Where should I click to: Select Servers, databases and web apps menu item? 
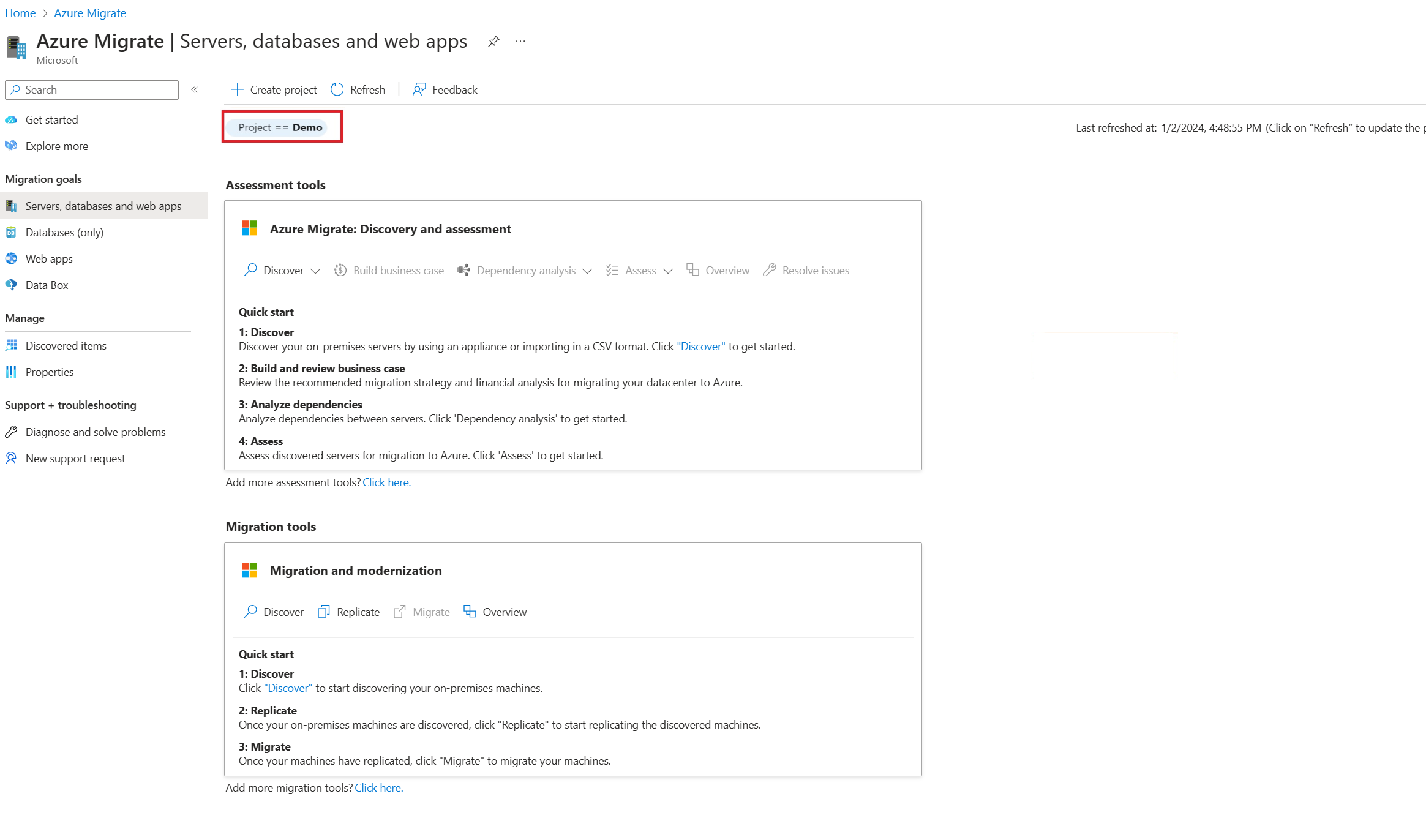[x=104, y=205]
